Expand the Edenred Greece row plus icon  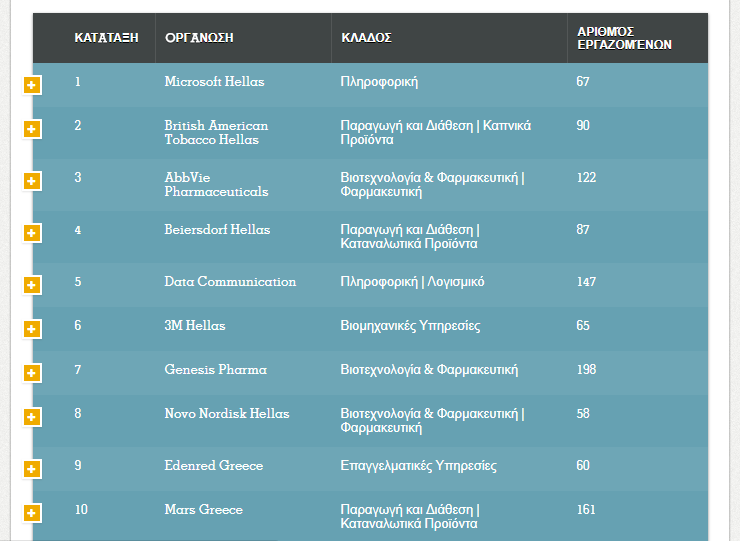pos(32,469)
